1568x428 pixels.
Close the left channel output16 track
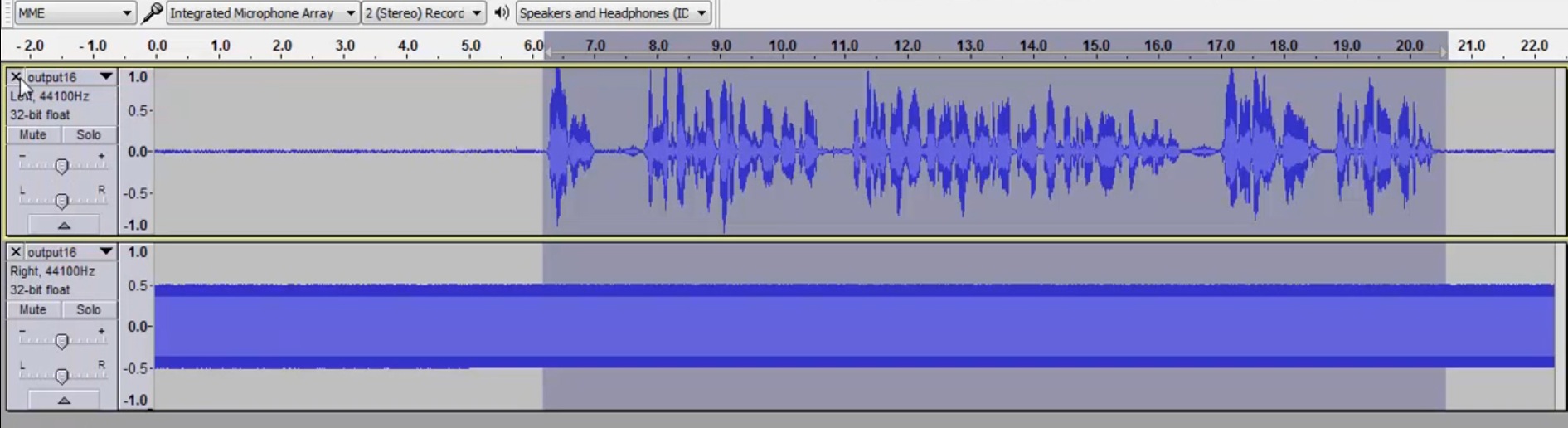click(15, 77)
